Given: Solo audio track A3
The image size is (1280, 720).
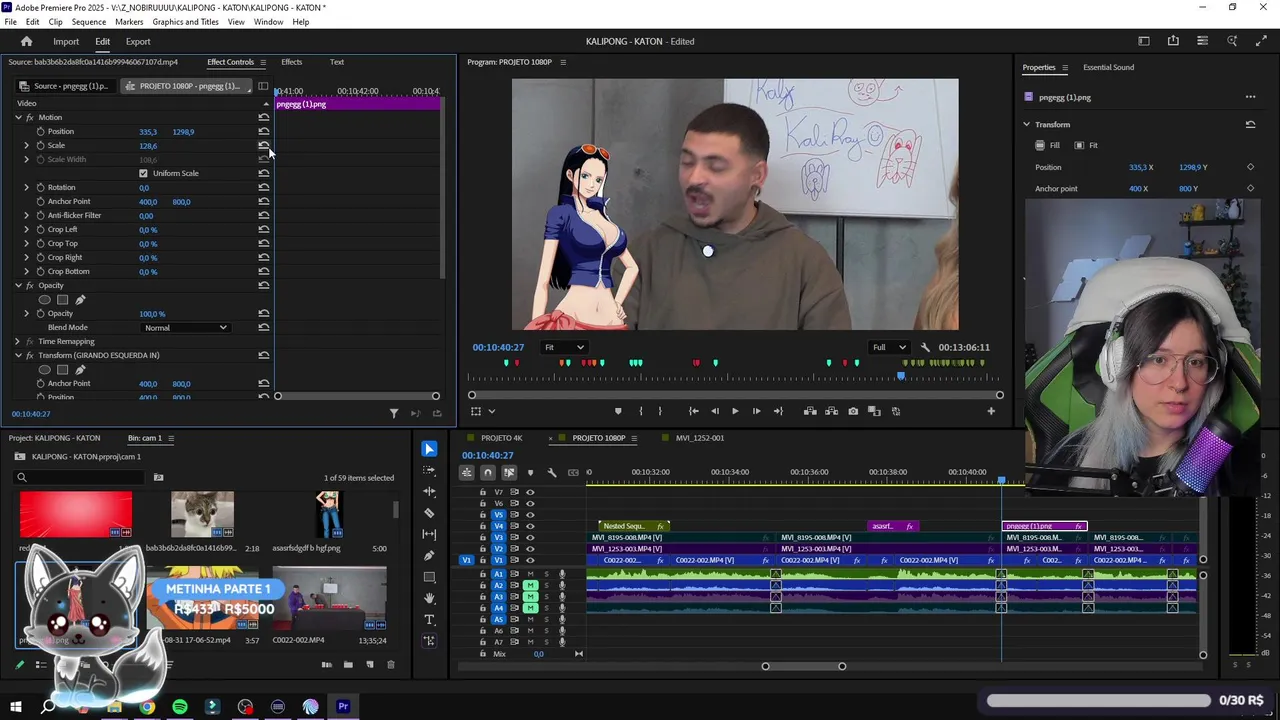Looking at the screenshot, I should [x=546, y=597].
